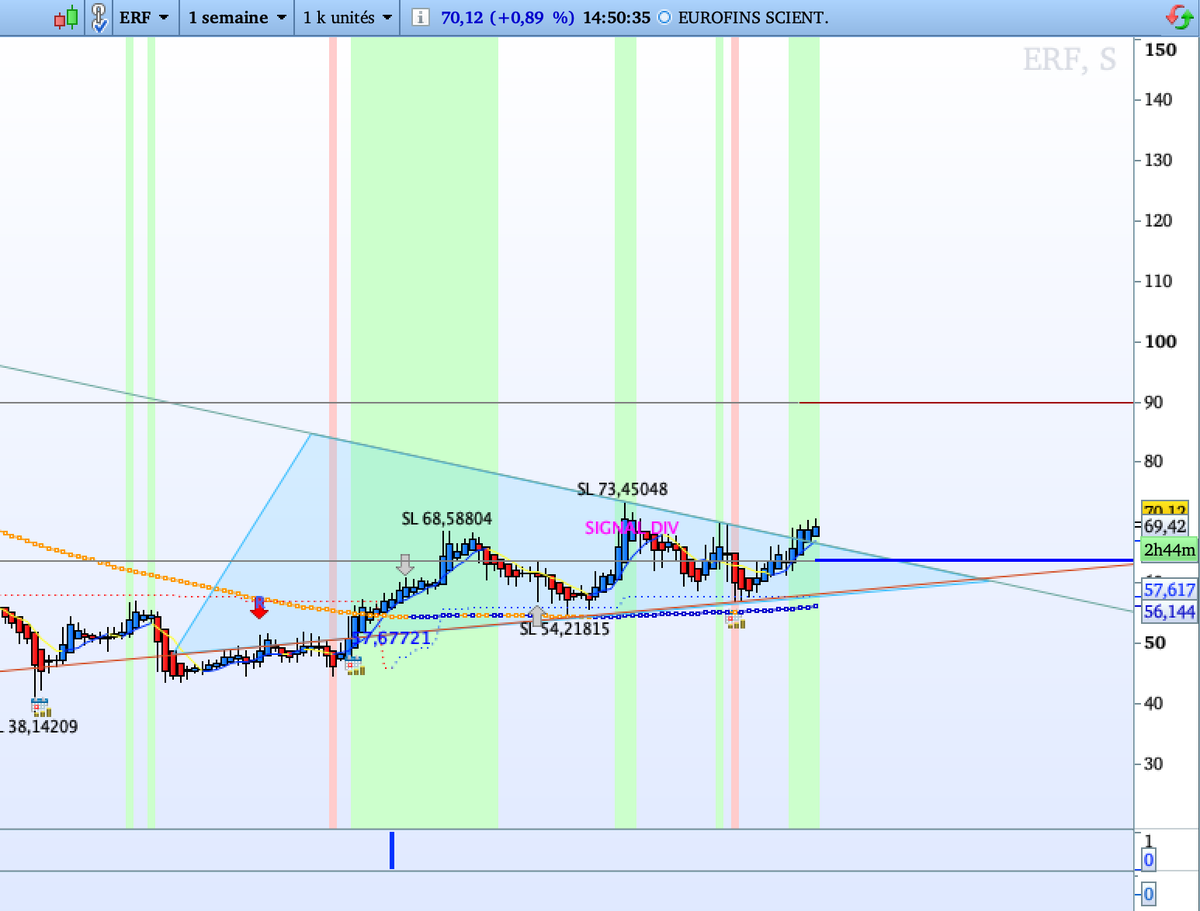Image resolution: width=1200 pixels, height=911 pixels.
Task: Open the candlestick chart style icon
Action: (x=66, y=17)
